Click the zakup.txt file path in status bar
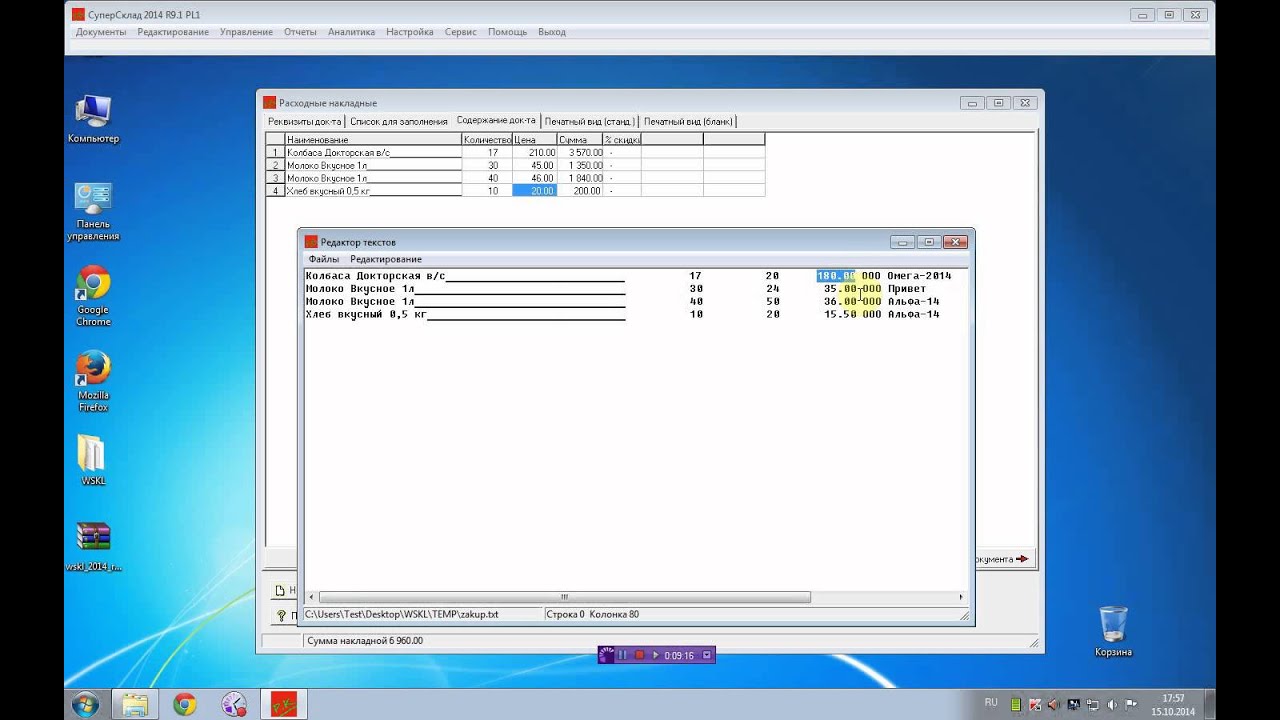The image size is (1280, 720). (x=401, y=614)
